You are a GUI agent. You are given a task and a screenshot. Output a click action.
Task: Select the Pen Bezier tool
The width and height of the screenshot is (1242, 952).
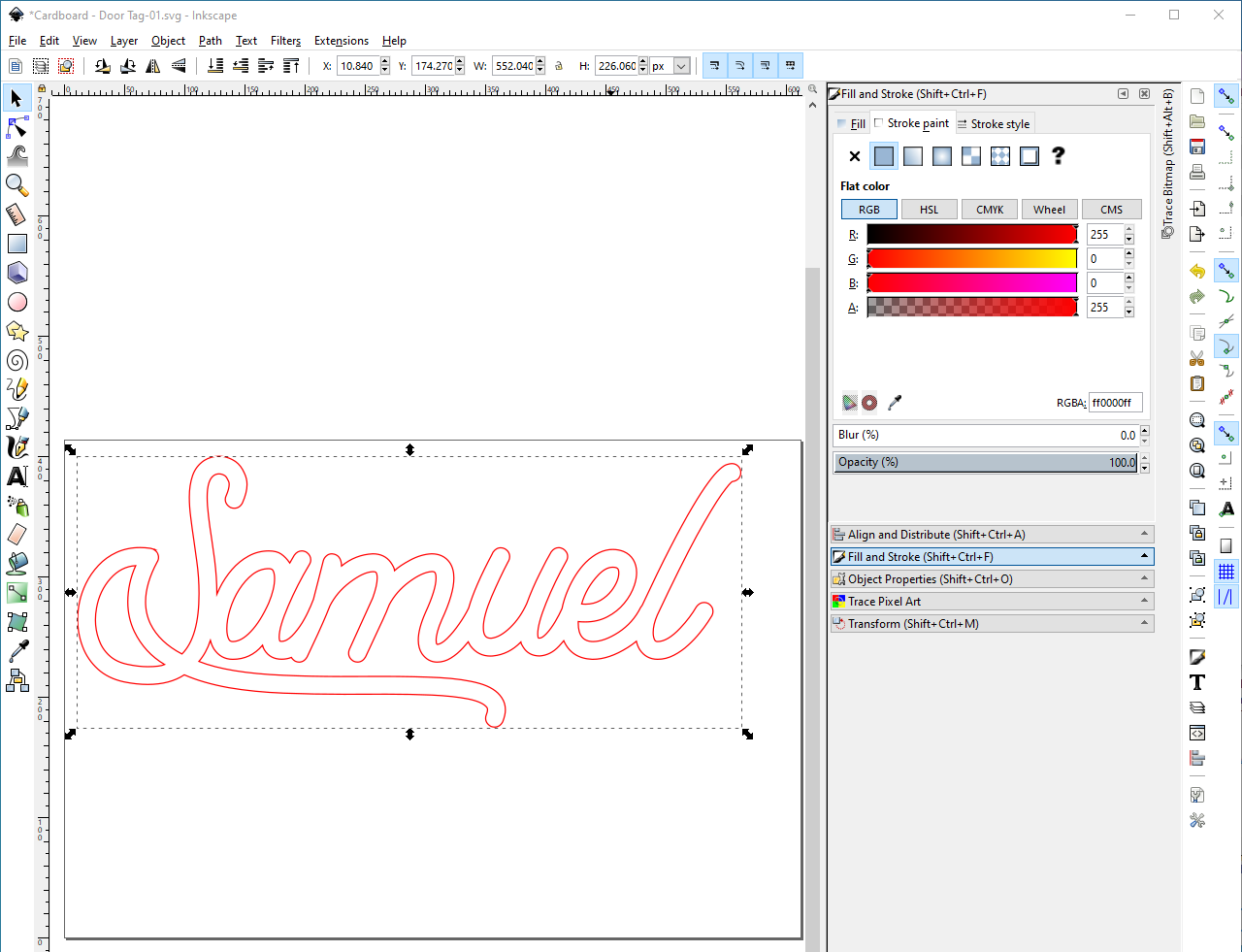click(17, 418)
